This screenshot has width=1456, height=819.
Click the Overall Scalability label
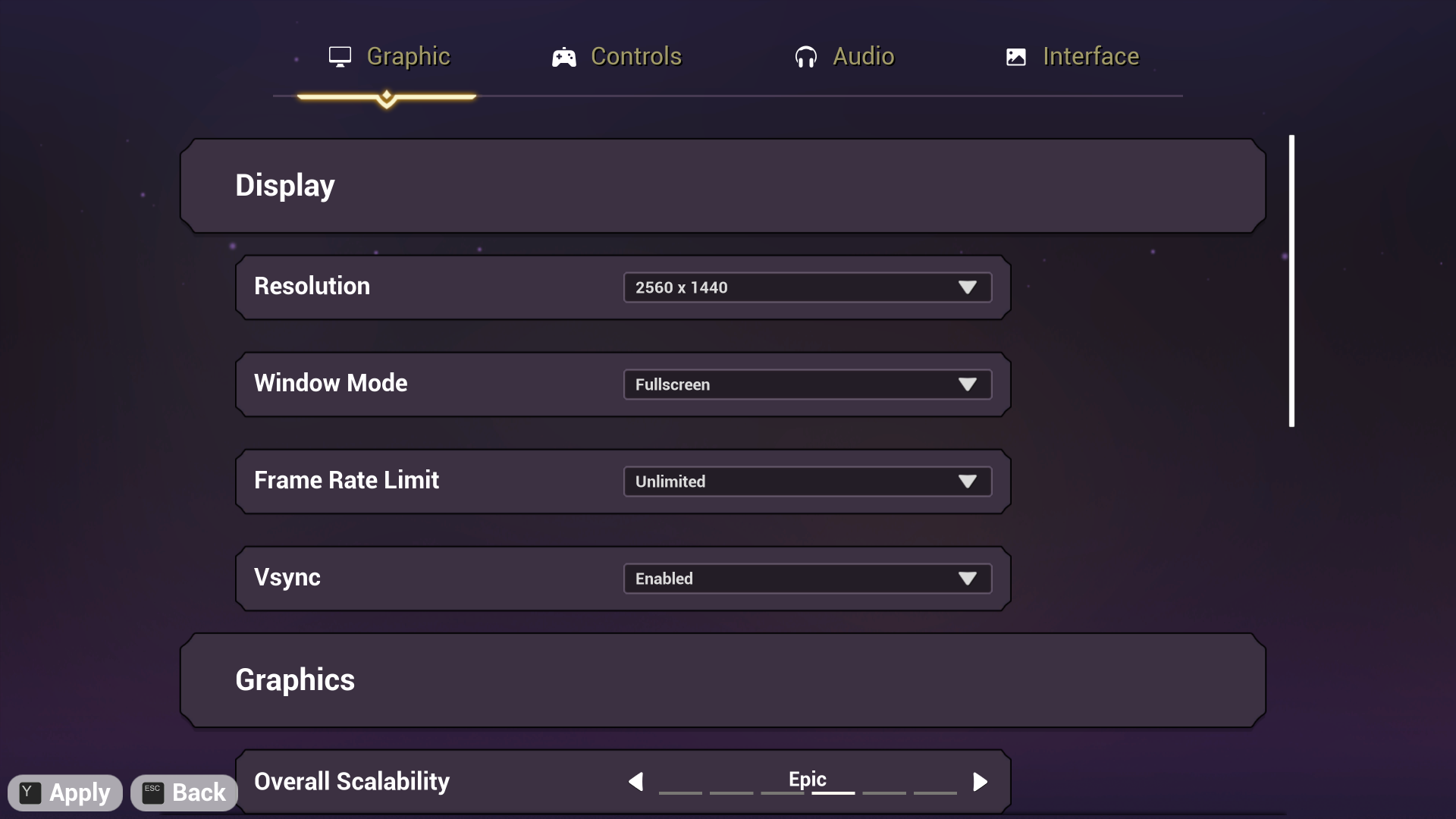tap(352, 782)
